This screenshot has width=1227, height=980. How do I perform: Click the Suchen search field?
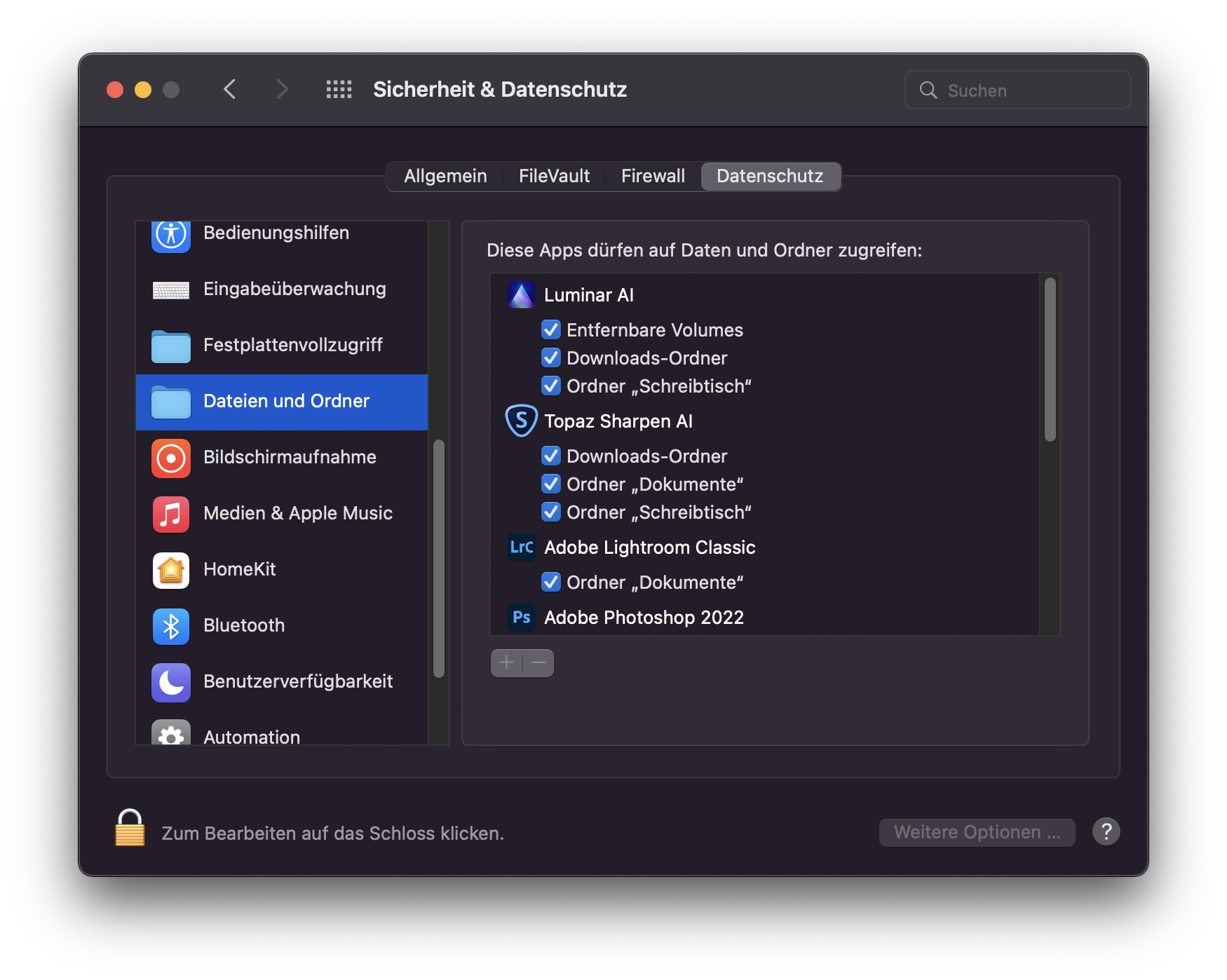pyautogui.click(x=1017, y=90)
